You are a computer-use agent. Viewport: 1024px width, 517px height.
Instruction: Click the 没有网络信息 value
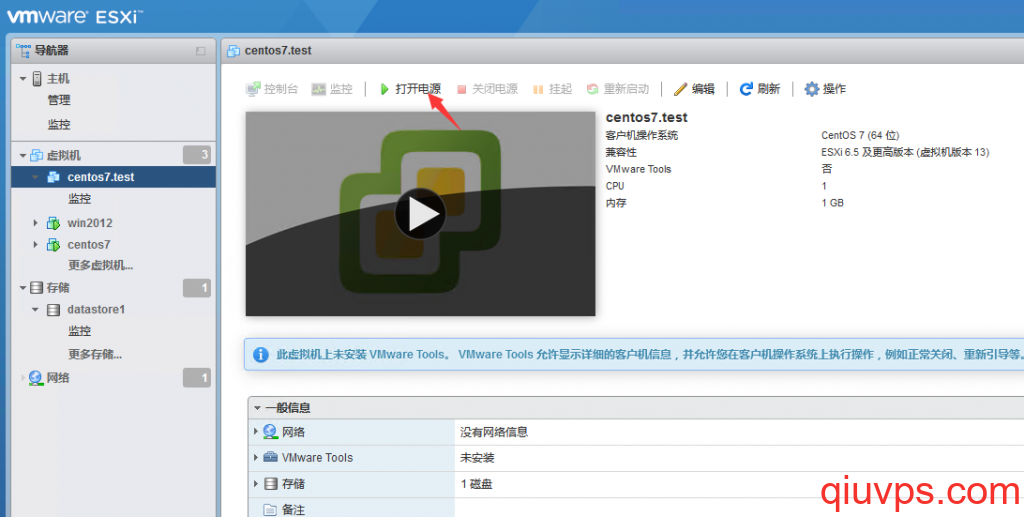pos(494,432)
